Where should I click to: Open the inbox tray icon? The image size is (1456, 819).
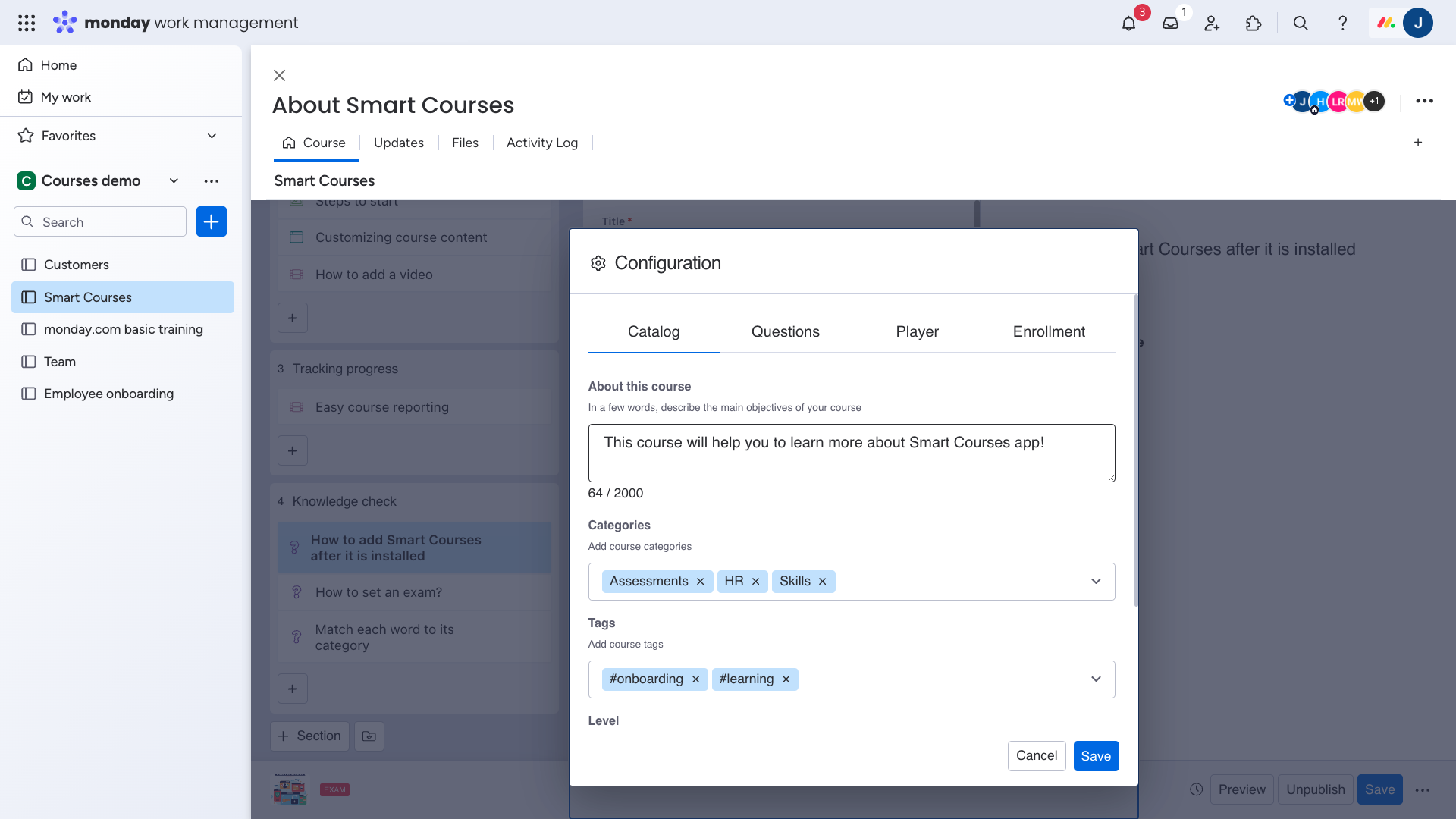(x=1170, y=23)
